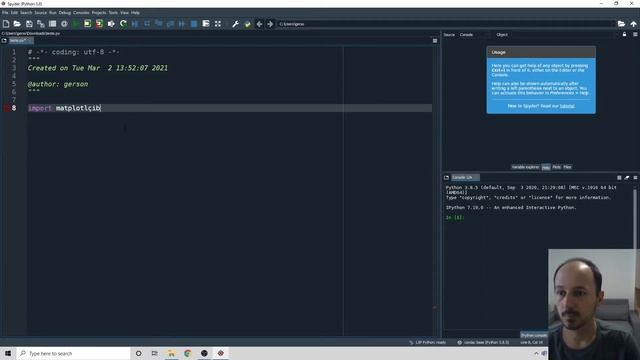
Task: Toggle the Help pane lock icon
Action: click(x=624, y=35)
